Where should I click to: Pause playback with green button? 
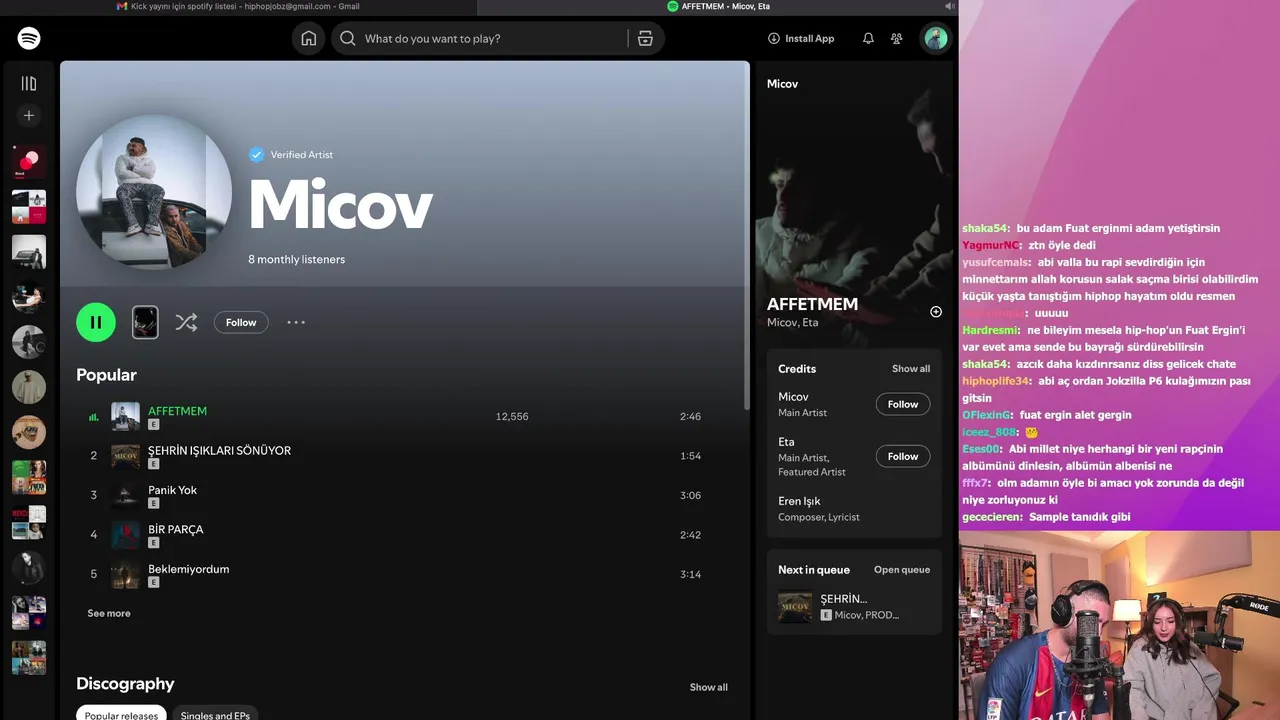tap(96, 322)
